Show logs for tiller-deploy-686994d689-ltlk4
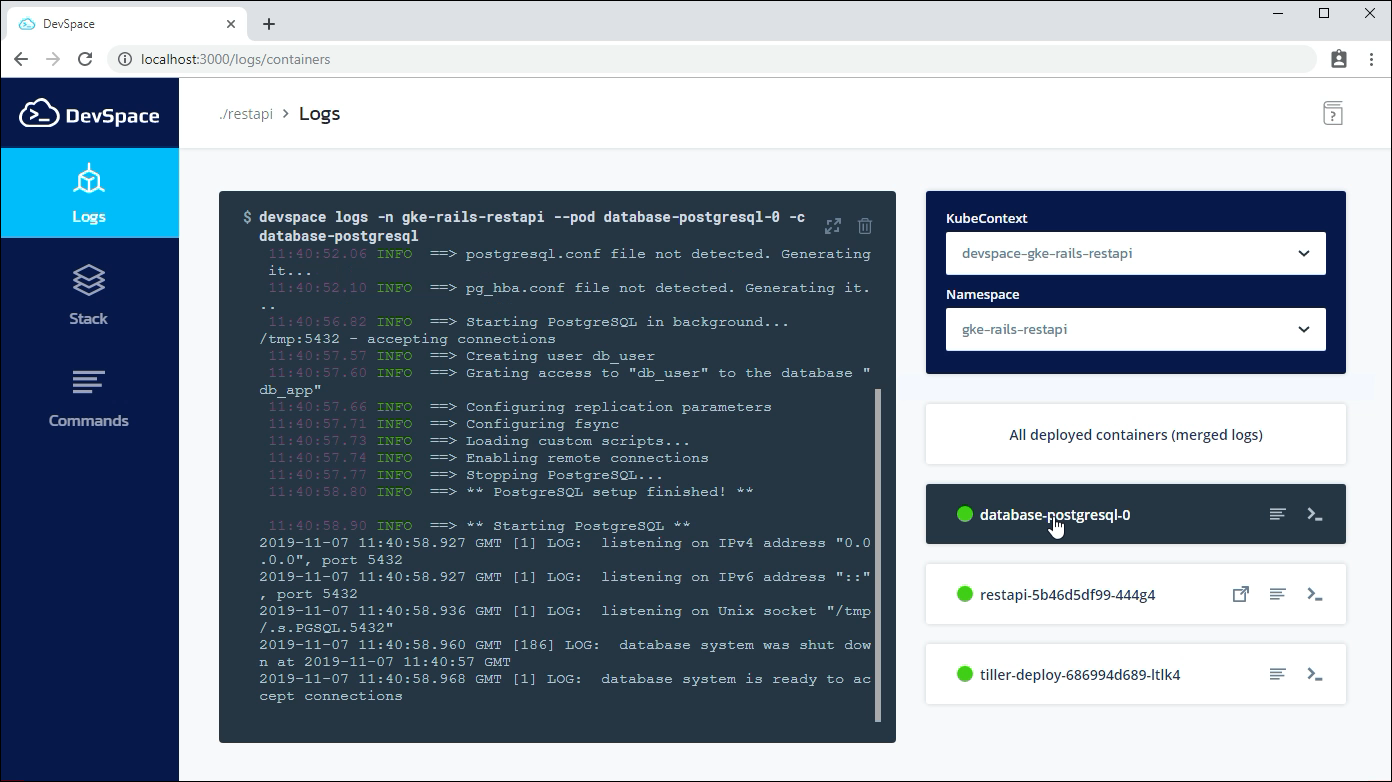The height and width of the screenshot is (782, 1392). [1277, 673]
